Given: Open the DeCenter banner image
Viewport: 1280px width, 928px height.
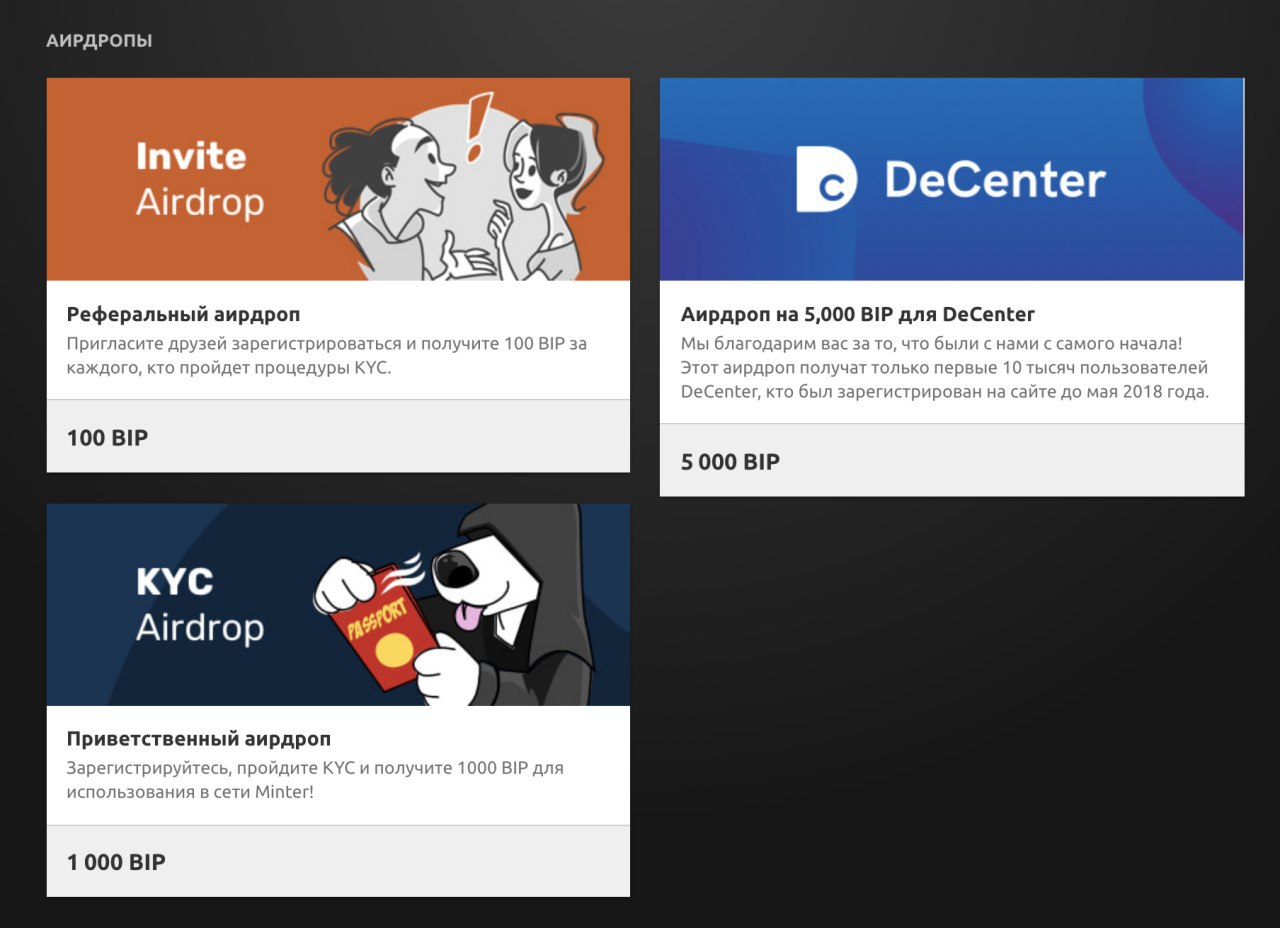Looking at the screenshot, I should [x=952, y=179].
